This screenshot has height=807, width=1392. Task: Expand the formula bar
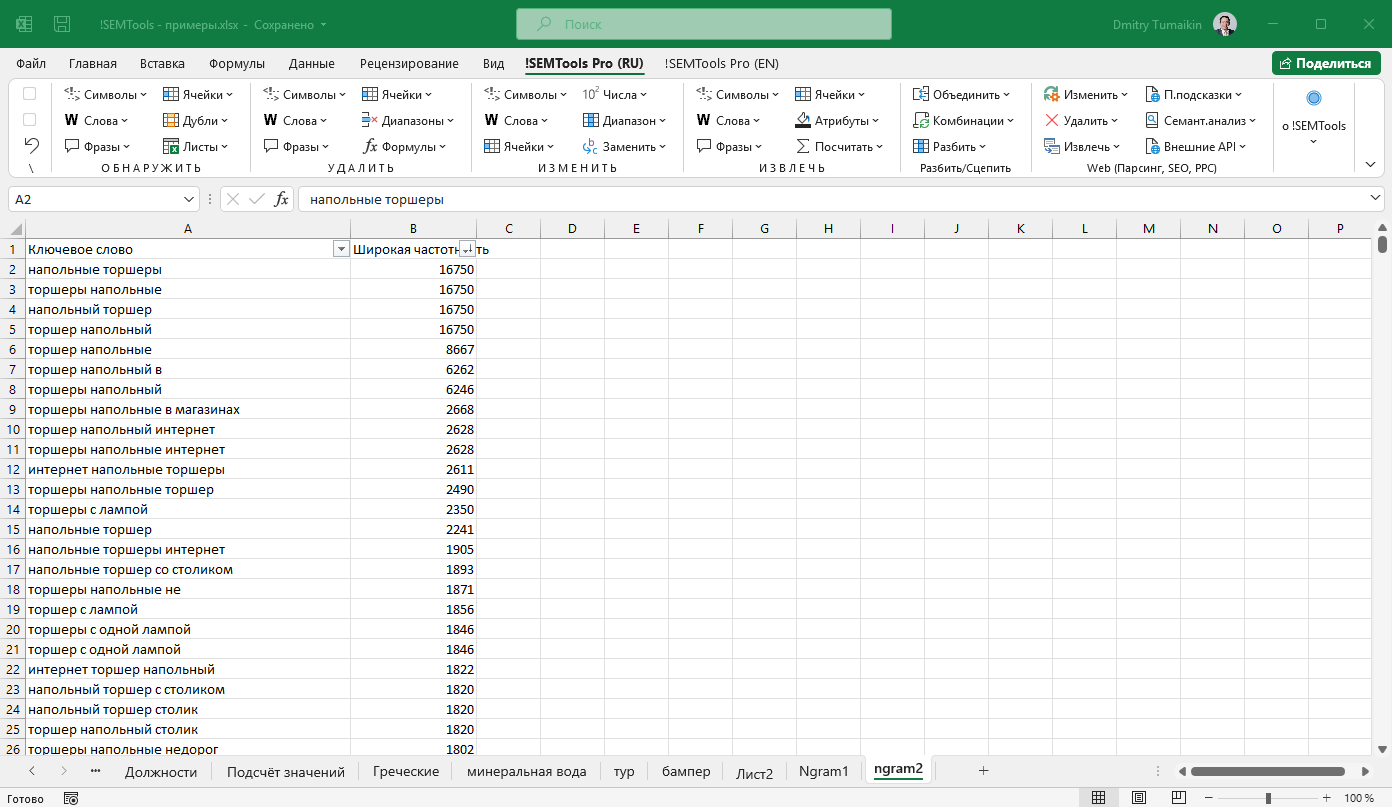(x=1376, y=199)
